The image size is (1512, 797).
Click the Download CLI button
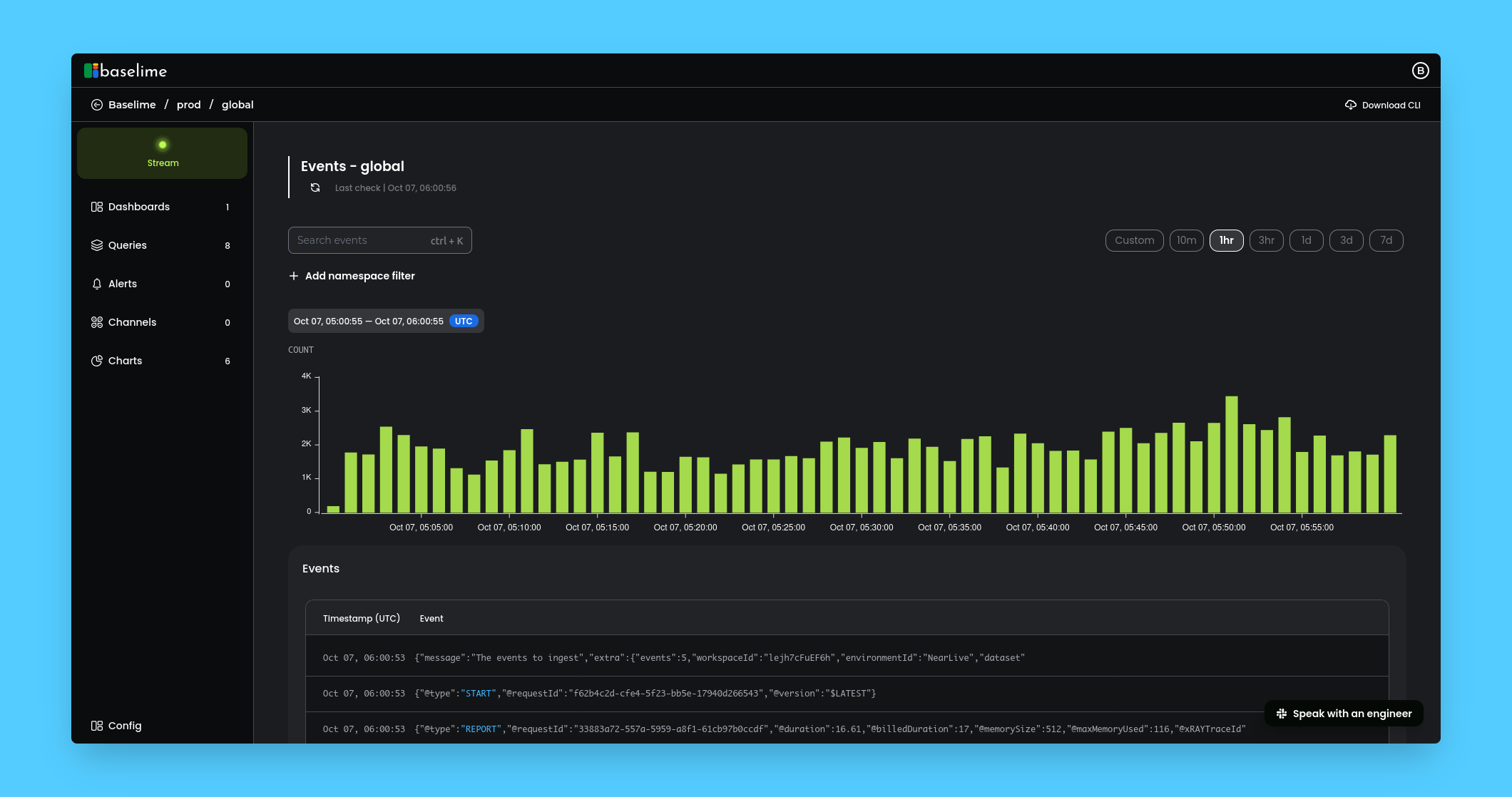pyautogui.click(x=1381, y=104)
